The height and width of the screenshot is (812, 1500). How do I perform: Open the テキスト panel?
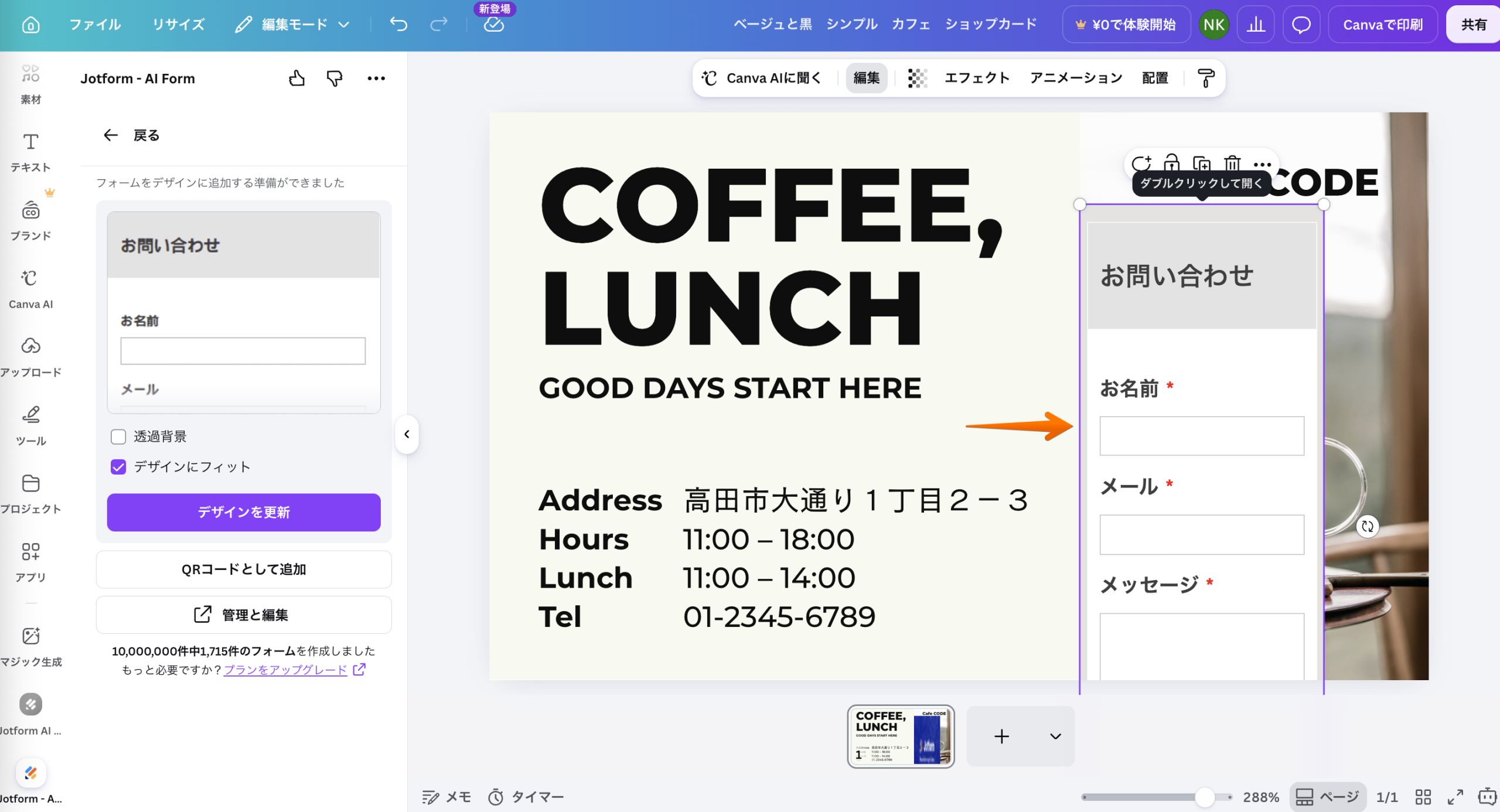tap(30, 152)
